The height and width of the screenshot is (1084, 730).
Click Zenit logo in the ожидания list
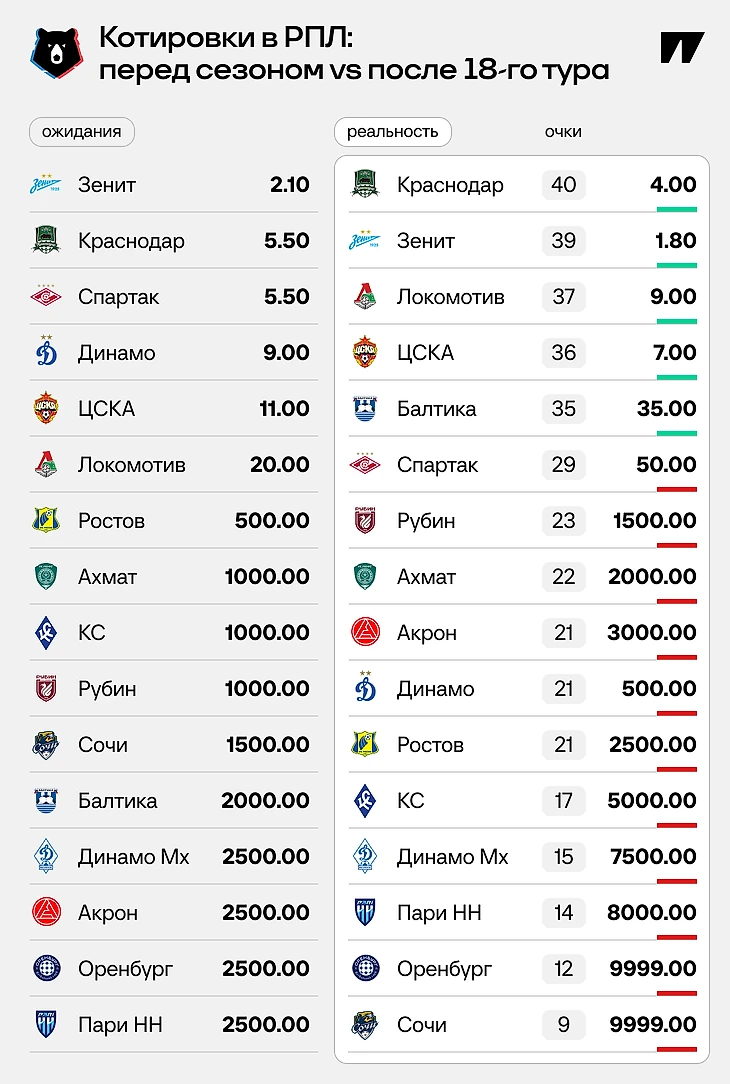coord(46,185)
